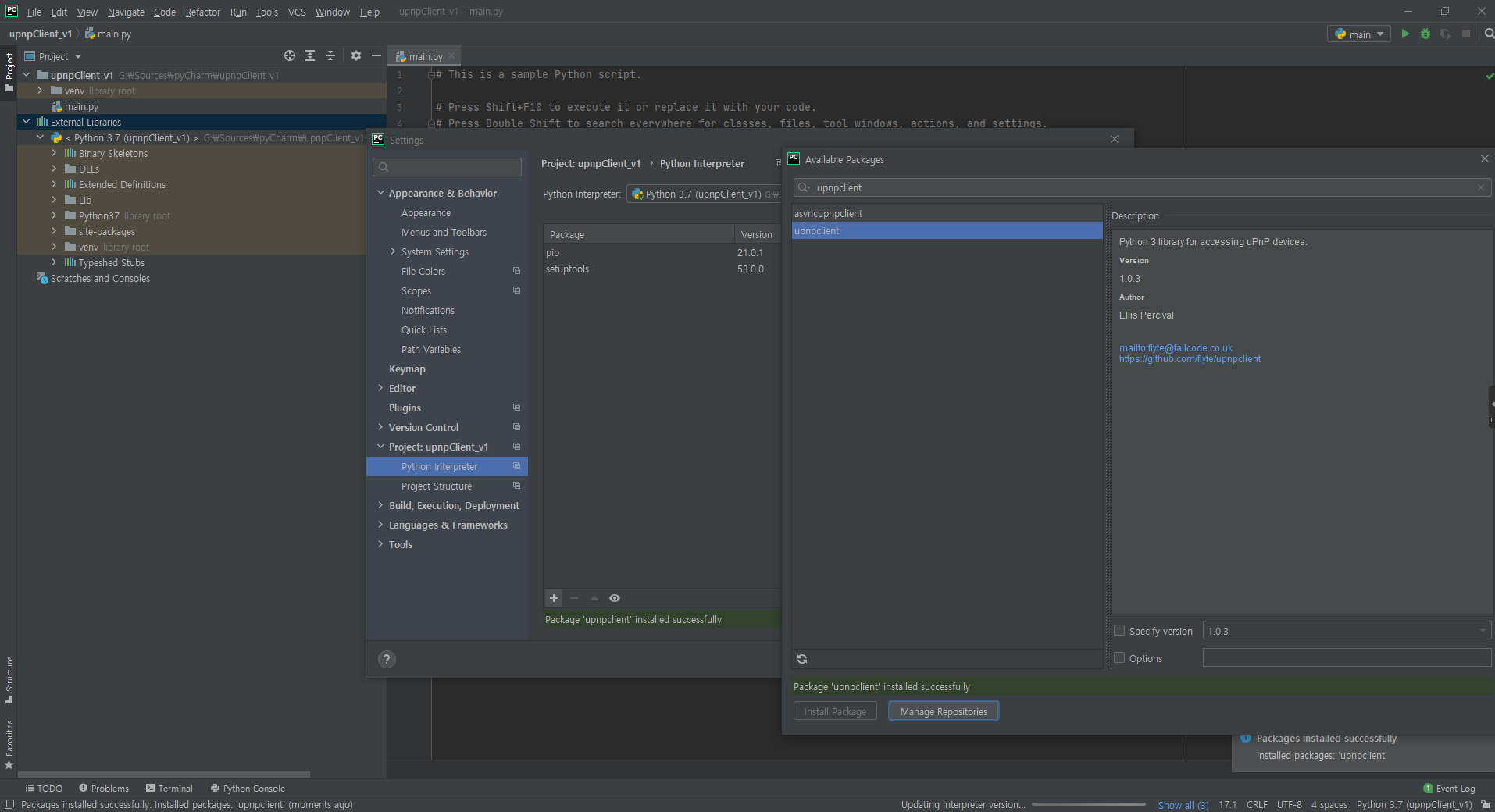The height and width of the screenshot is (812, 1495).
Task: Open the Favorites side tool window
Action: 9,745
